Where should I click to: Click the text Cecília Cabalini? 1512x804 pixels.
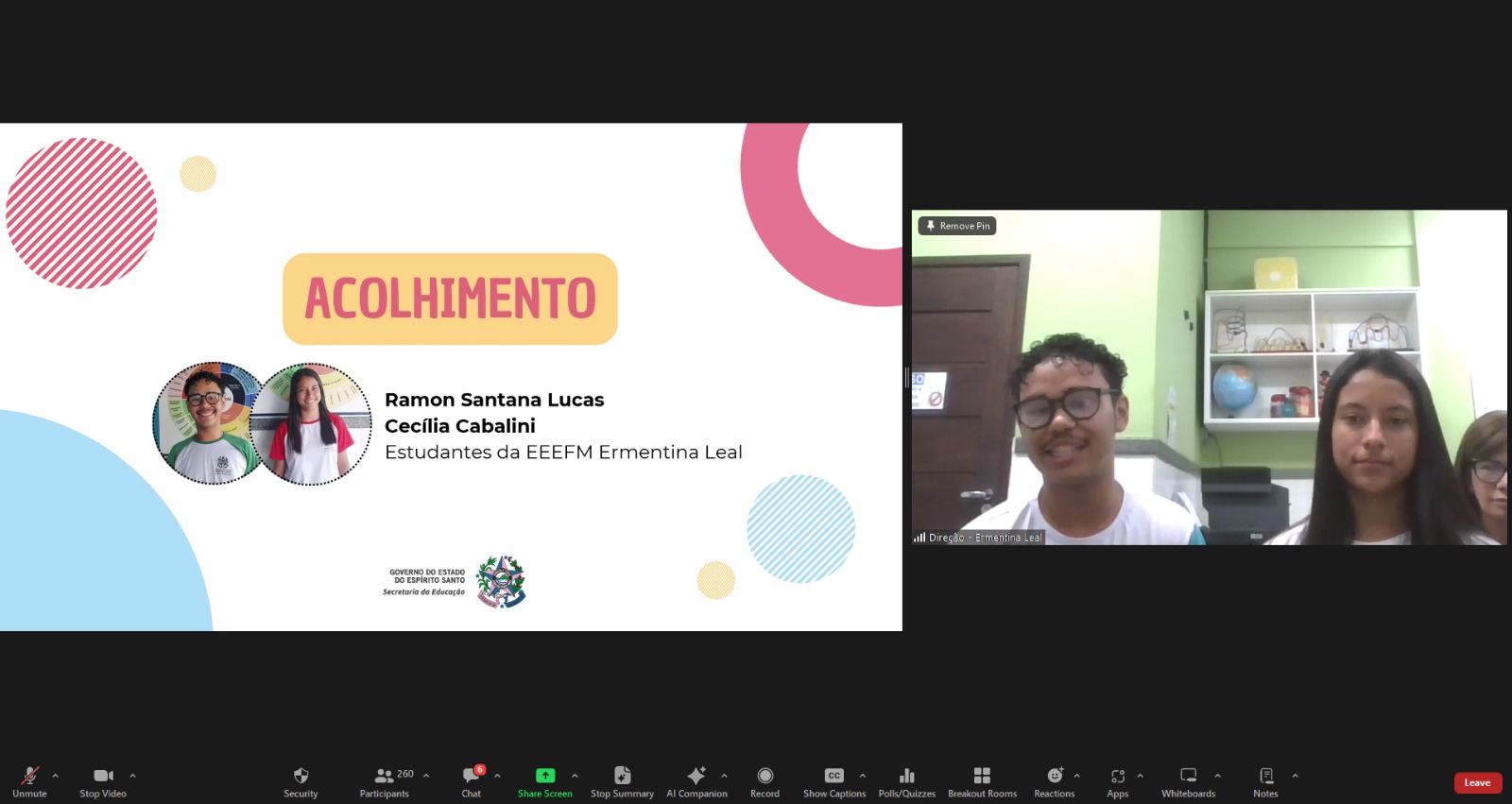pos(460,426)
